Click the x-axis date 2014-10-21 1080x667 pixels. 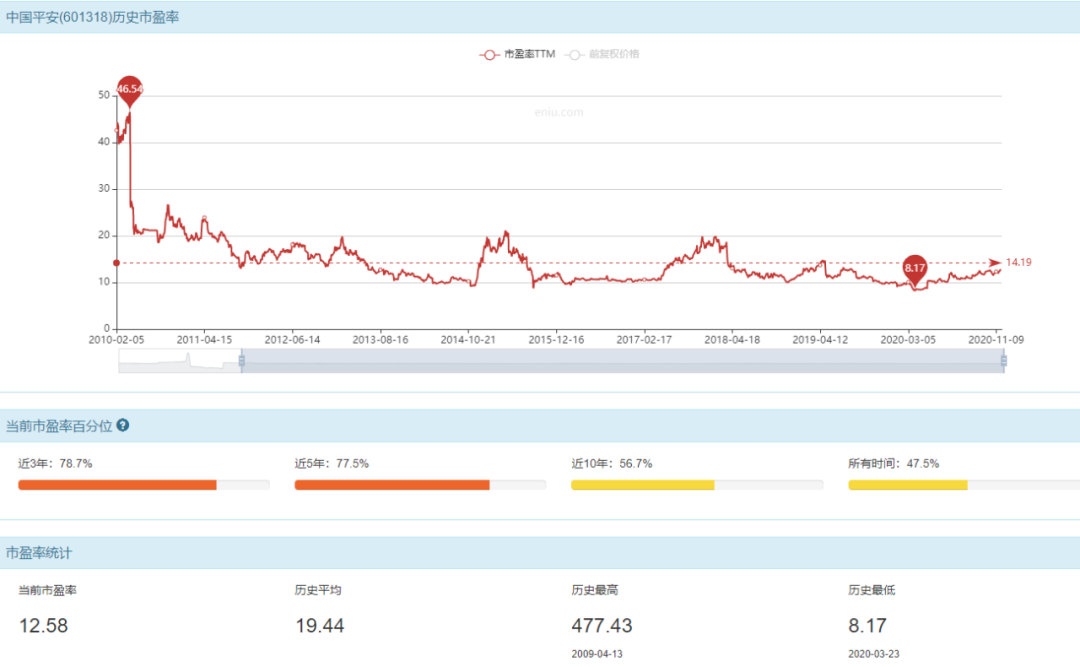[468, 340]
